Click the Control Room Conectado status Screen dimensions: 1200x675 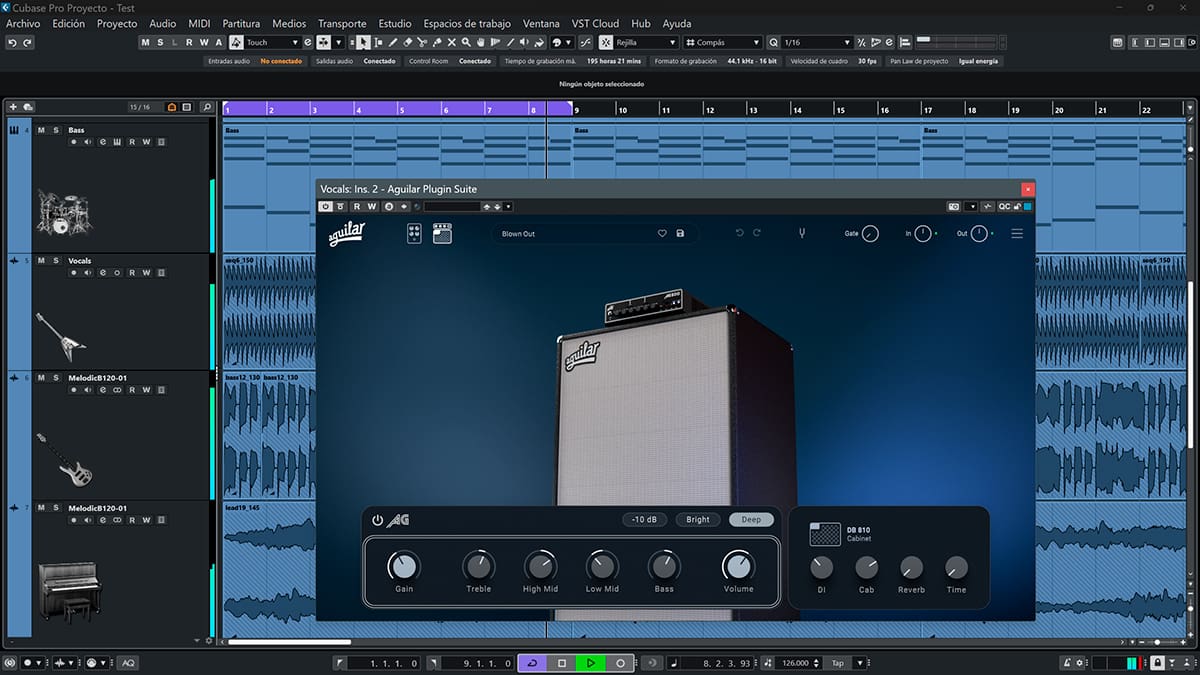pyautogui.click(x=475, y=61)
